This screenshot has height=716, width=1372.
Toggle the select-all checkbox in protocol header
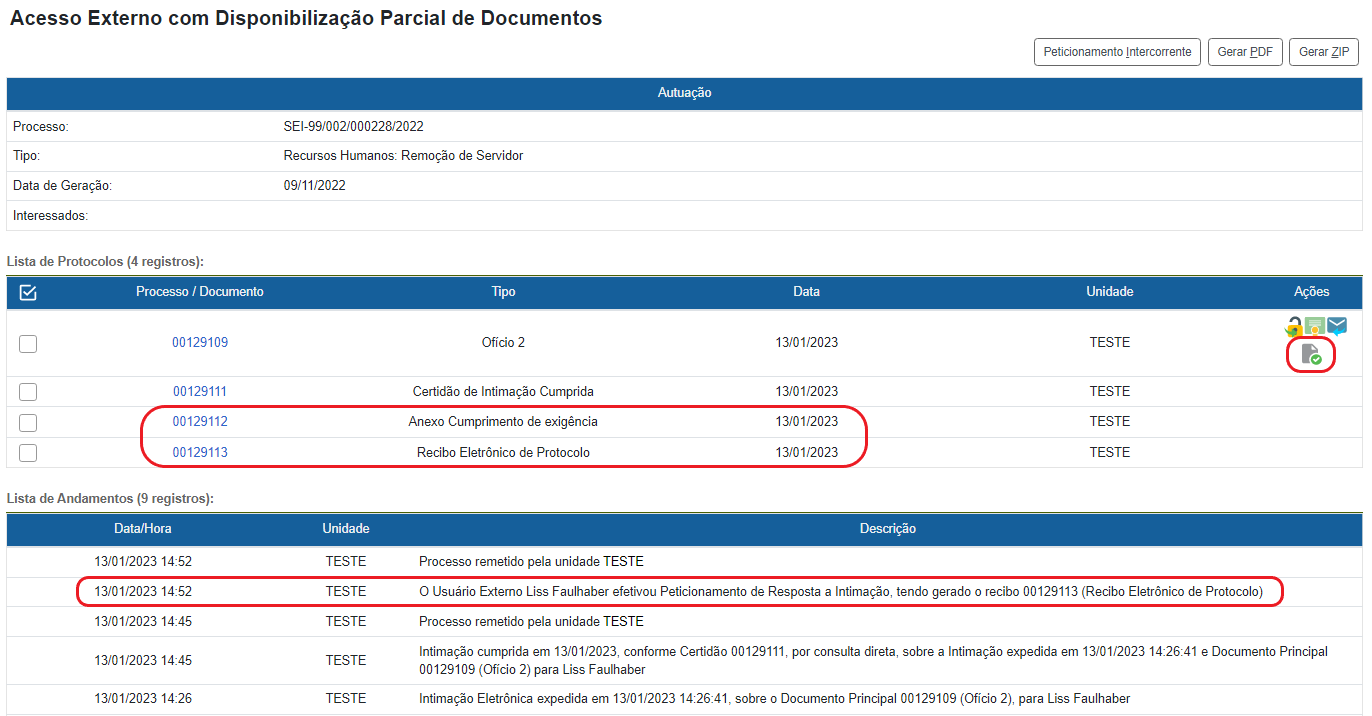click(x=28, y=292)
